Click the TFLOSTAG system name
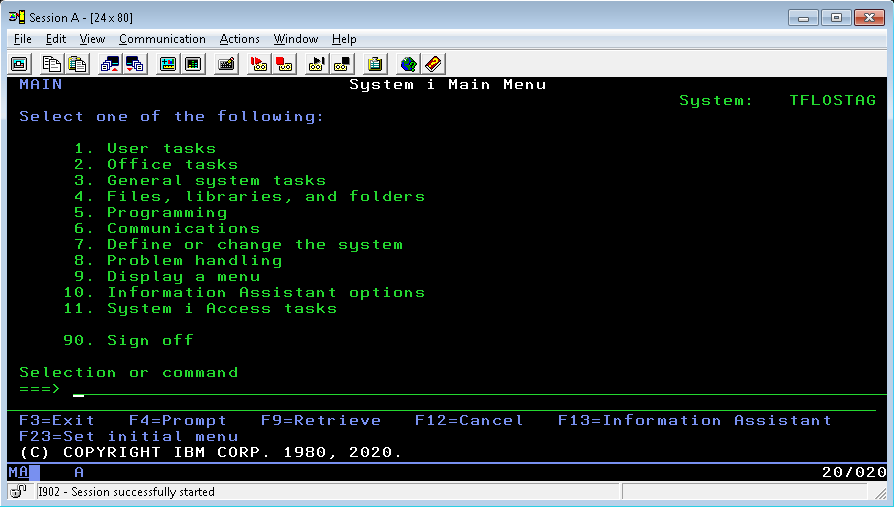Viewport: 894px width, 507px height. tap(832, 100)
